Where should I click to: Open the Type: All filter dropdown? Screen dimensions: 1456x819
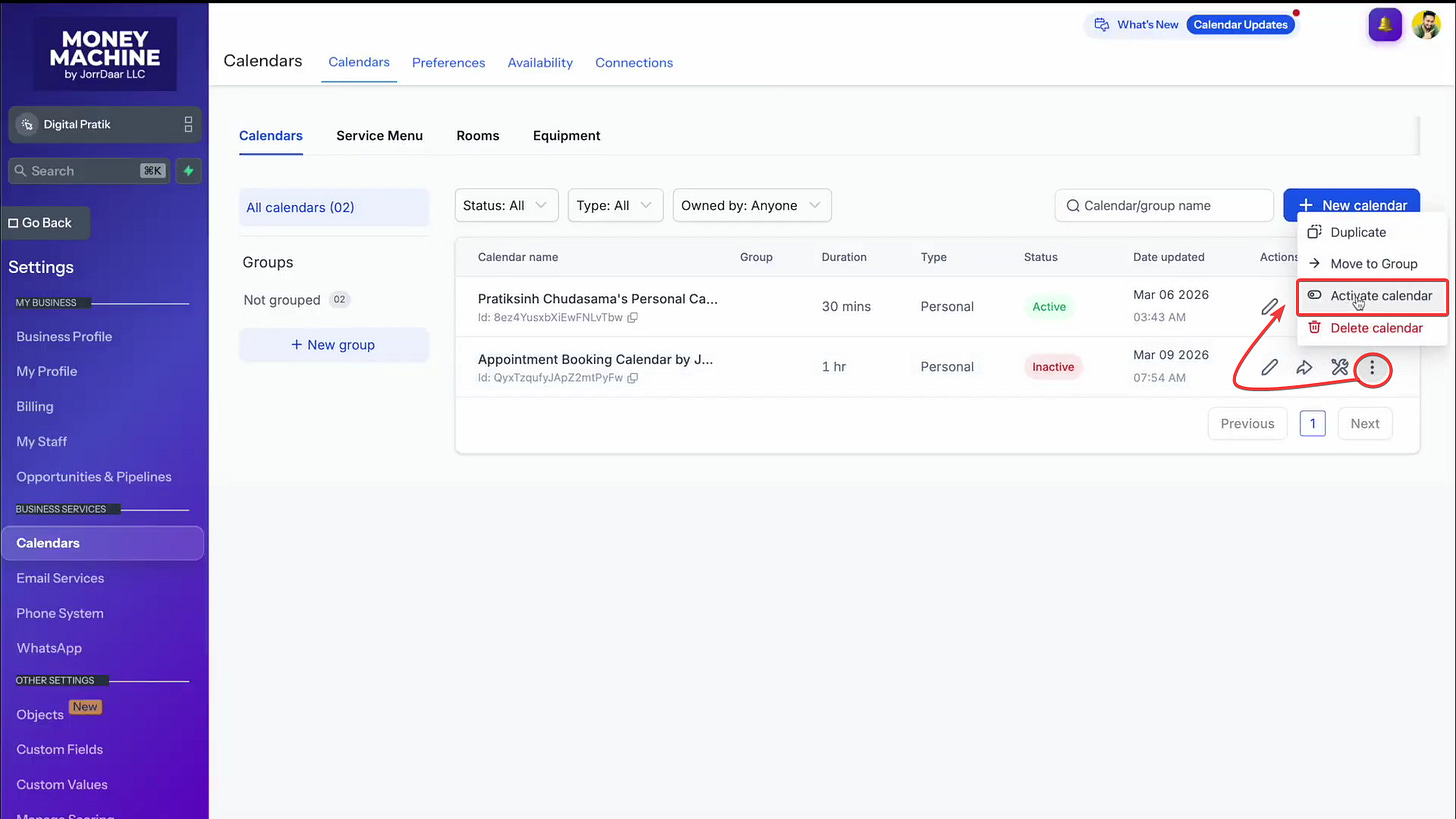pos(615,205)
